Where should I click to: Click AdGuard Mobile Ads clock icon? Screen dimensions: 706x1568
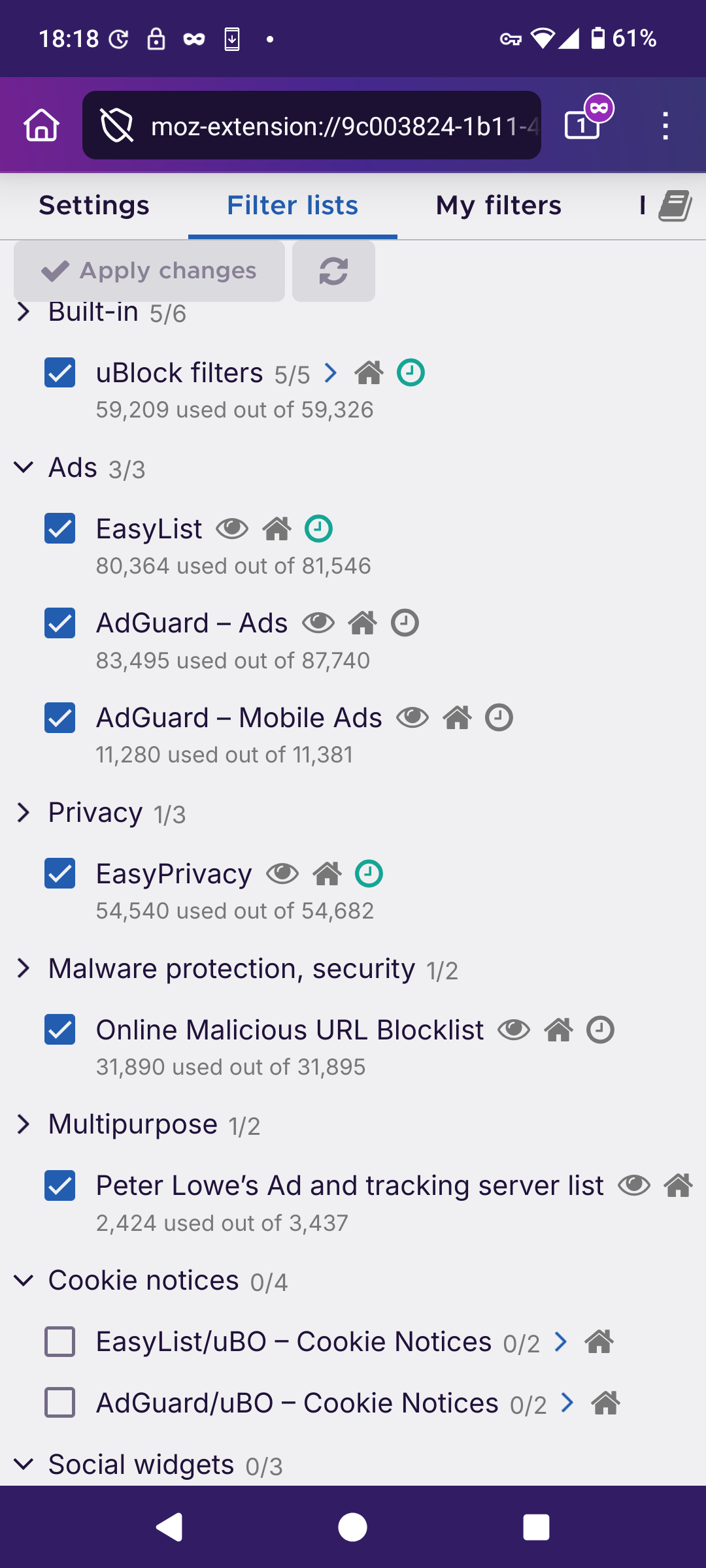[x=499, y=718]
